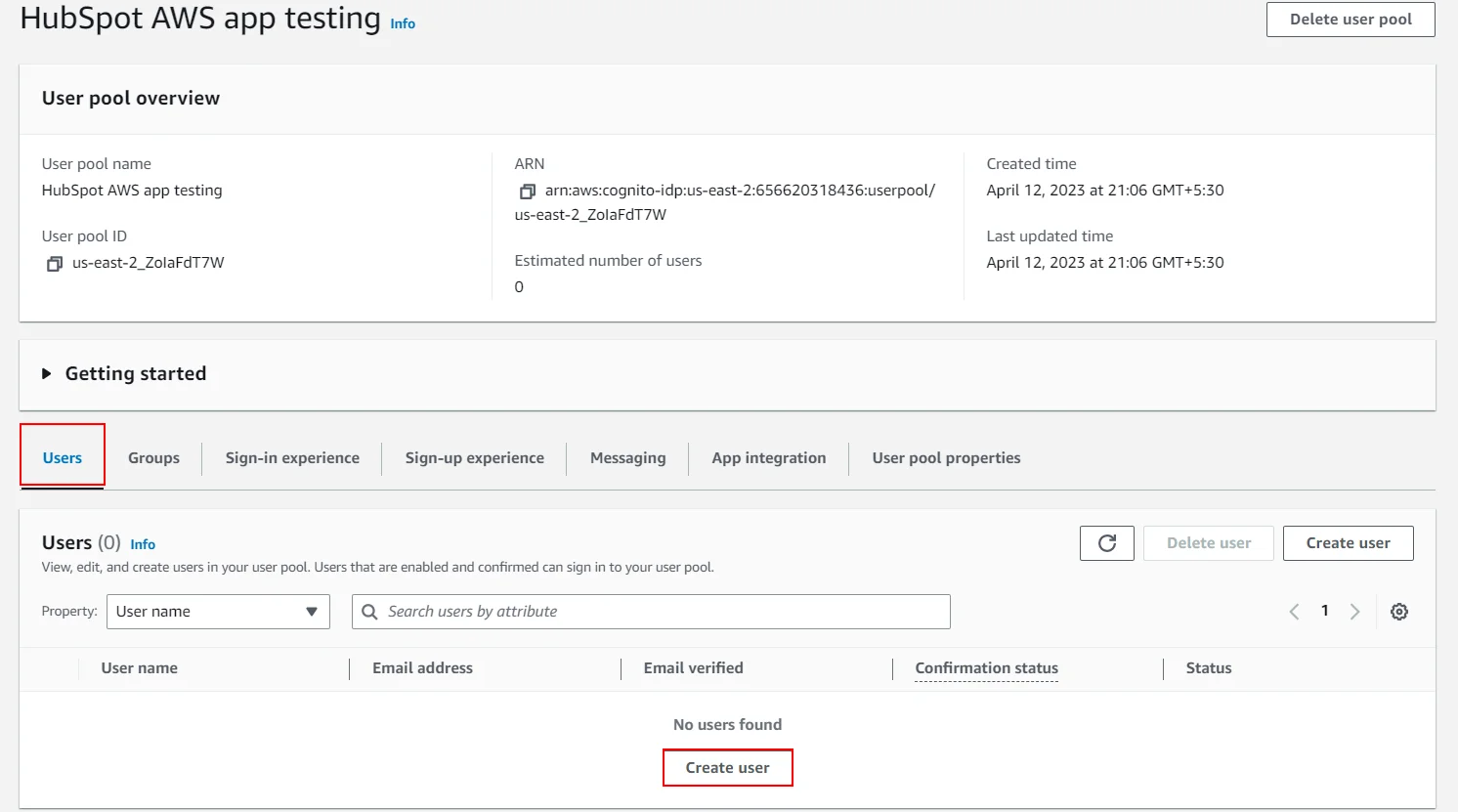
Task: Copy the User pool ID via icon
Action: coord(55,264)
